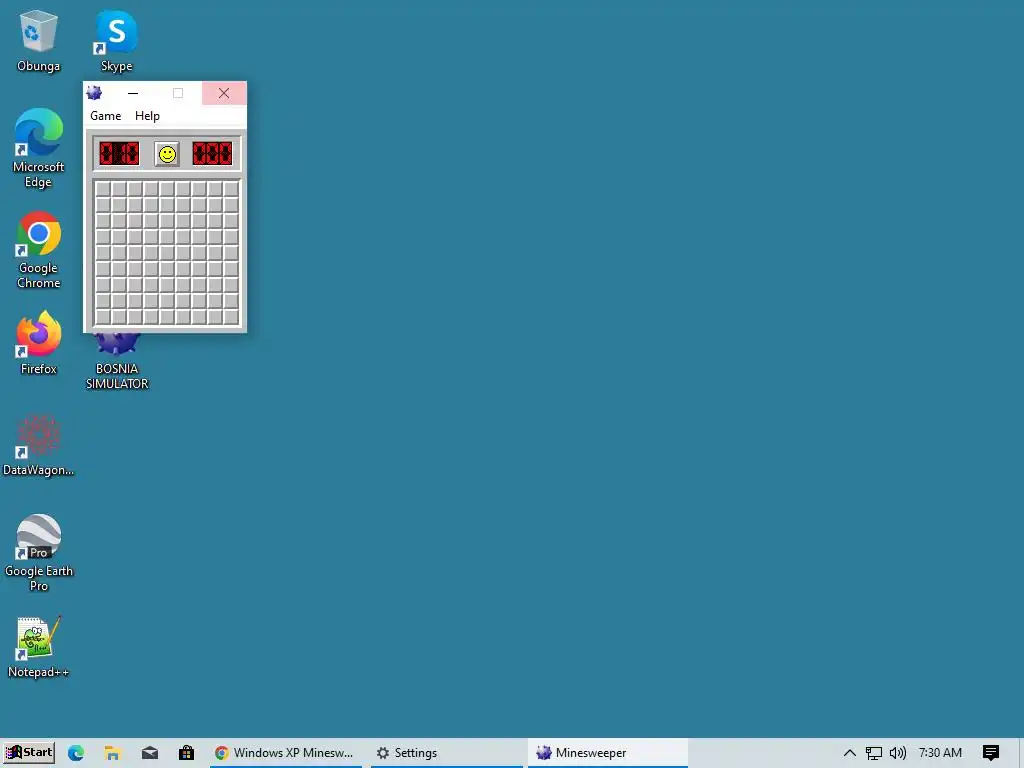
Task: Open the Game menu in Minesweeper
Action: (106, 116)
